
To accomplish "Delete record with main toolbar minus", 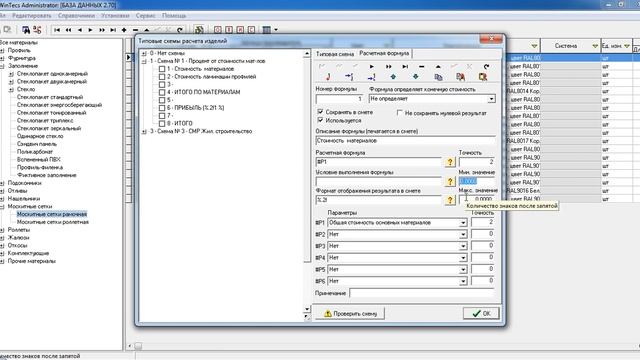I will 135,30.
